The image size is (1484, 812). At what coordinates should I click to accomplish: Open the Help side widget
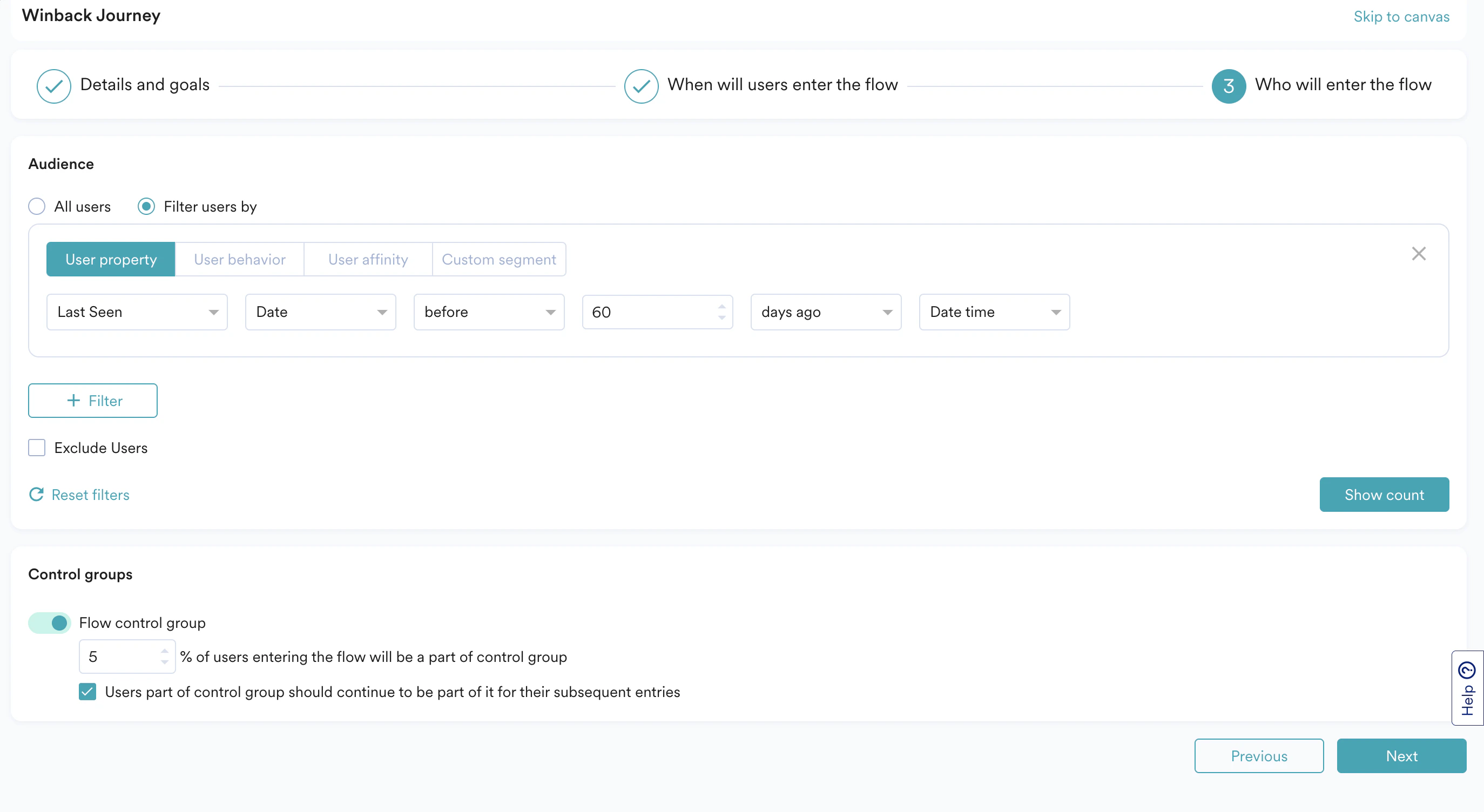click(x=1467, y=688)
